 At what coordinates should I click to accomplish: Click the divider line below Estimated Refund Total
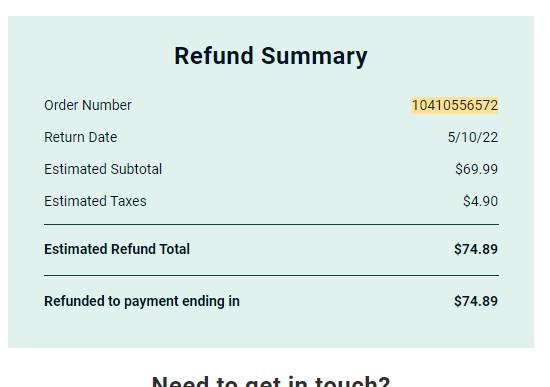point(271,275)
